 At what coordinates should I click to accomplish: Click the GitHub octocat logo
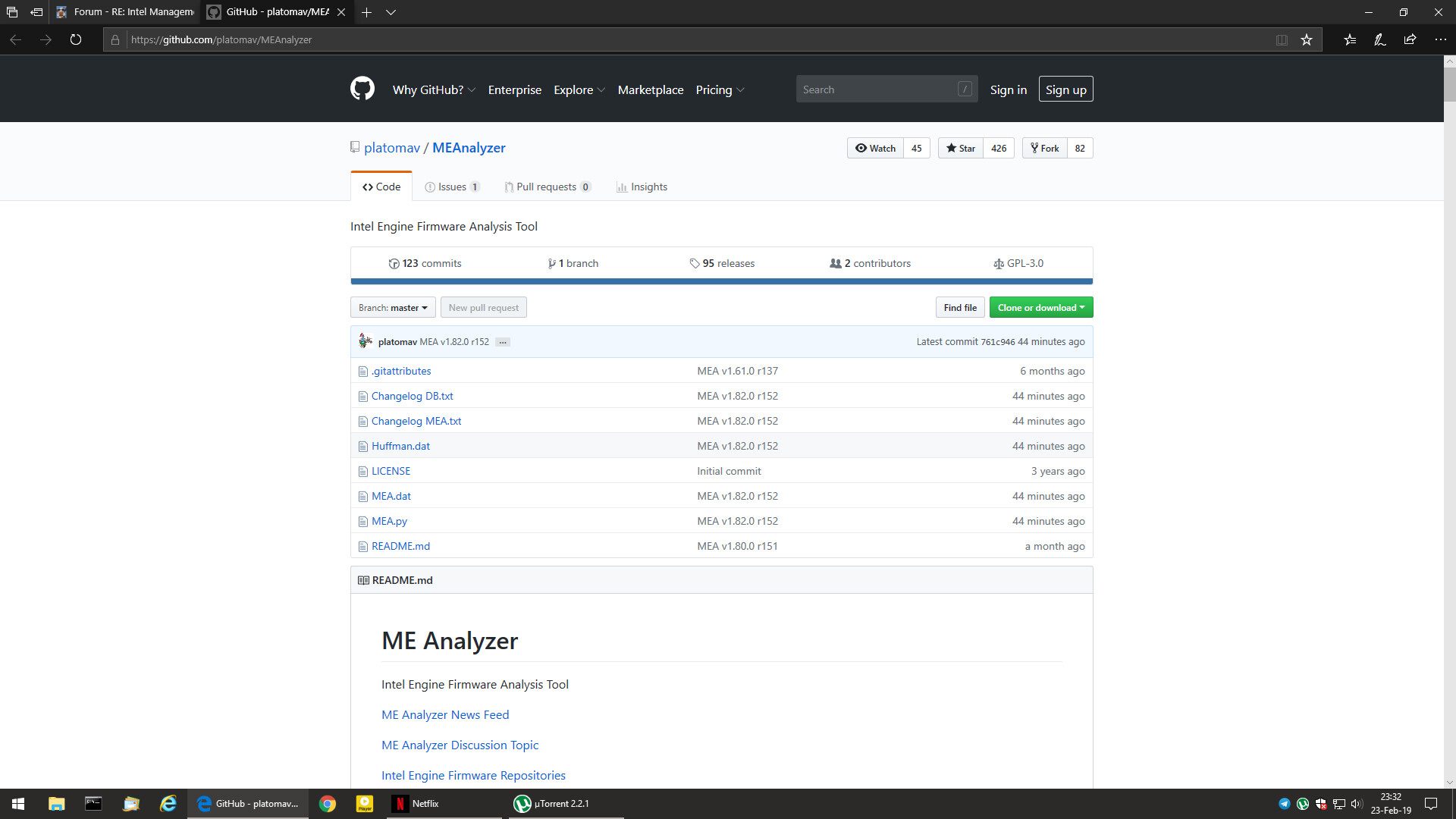pos(362,89)
